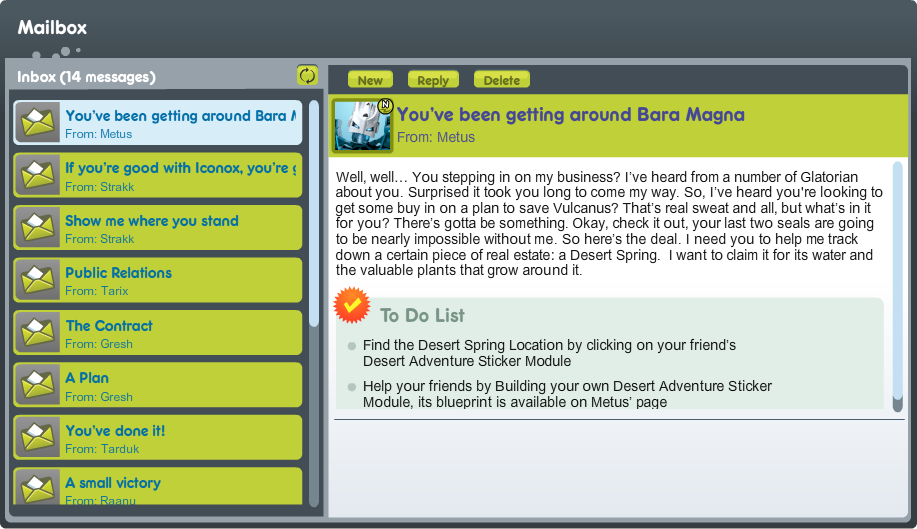Click envelope icon of A Plan message
Screen dimensions: 917x529
pyautogui.click(x=38, y=385)
